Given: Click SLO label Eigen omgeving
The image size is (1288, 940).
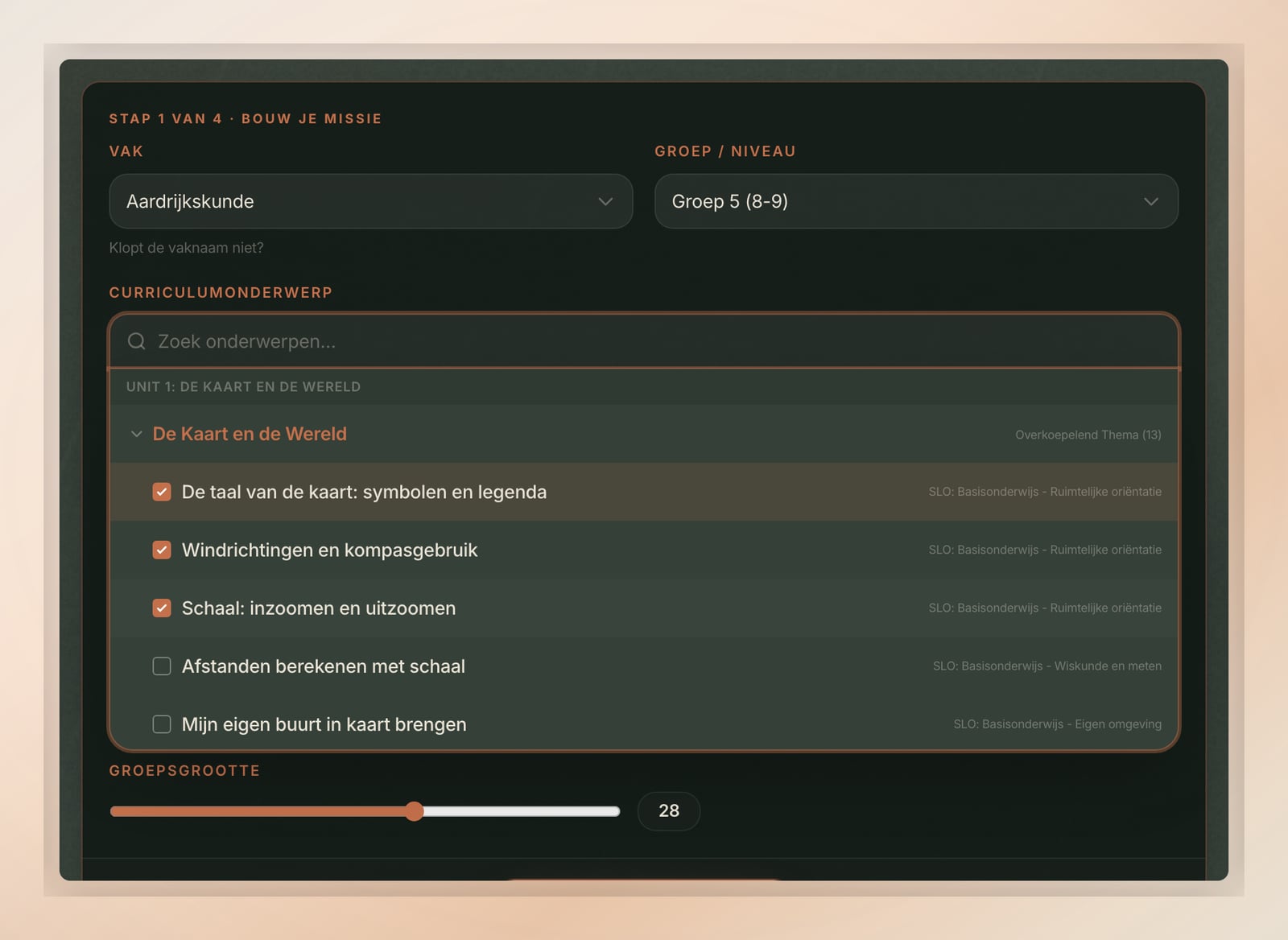Looking at the screenshot, I should pyautogui.click(x=1057, y=724).
